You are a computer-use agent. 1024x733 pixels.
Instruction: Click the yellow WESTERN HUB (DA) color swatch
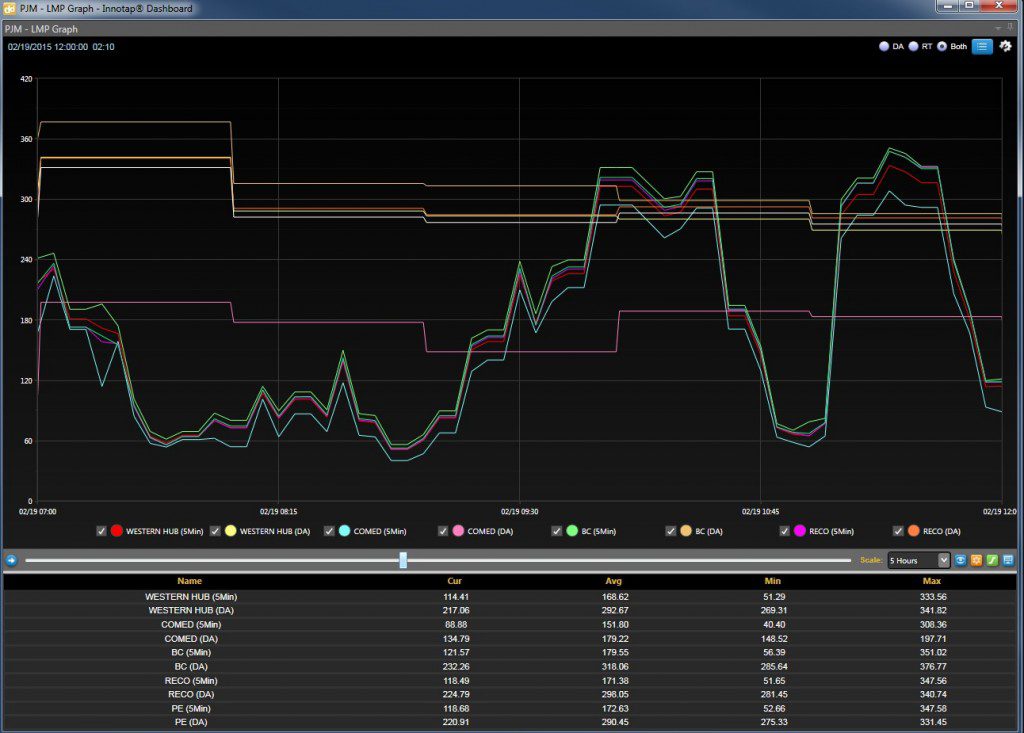click(x=231, y=531)
